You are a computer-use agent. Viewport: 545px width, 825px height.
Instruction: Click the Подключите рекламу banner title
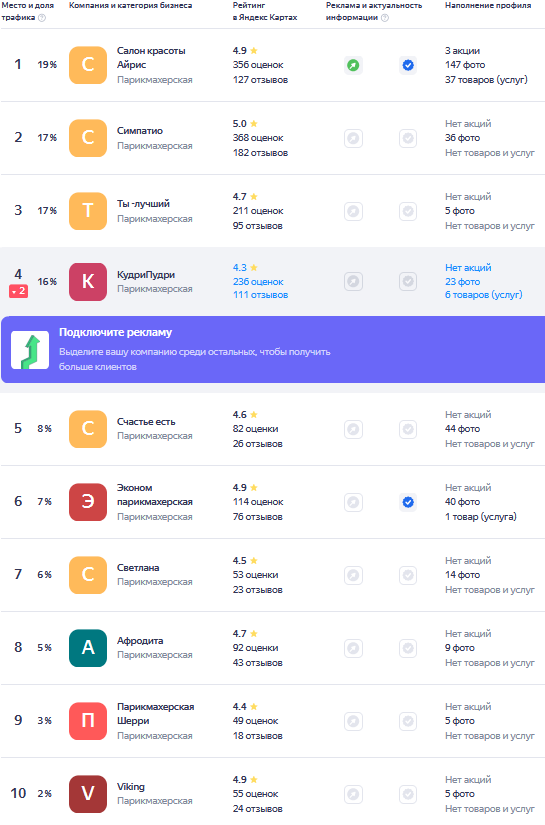115,332
